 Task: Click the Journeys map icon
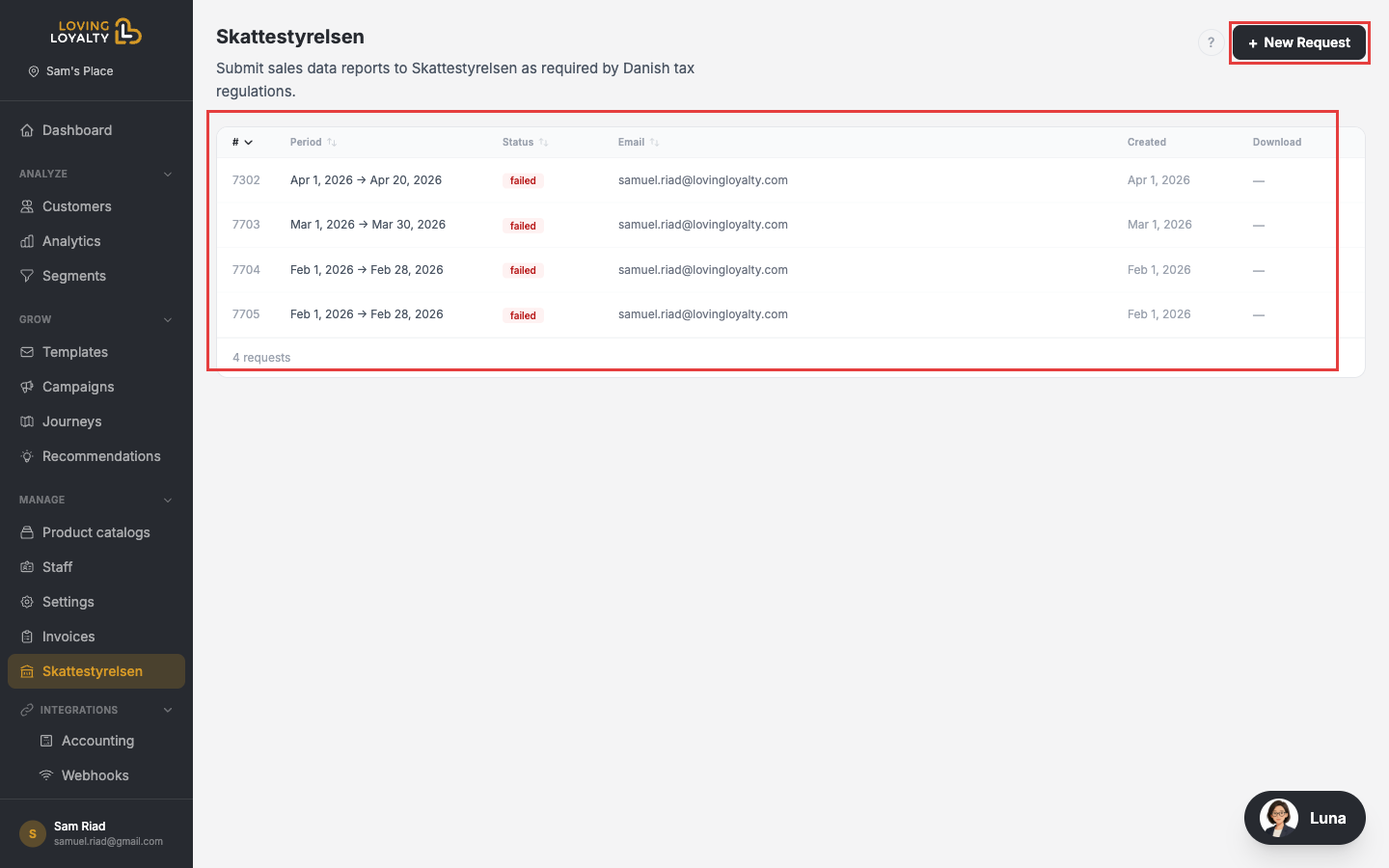[27, 421]
